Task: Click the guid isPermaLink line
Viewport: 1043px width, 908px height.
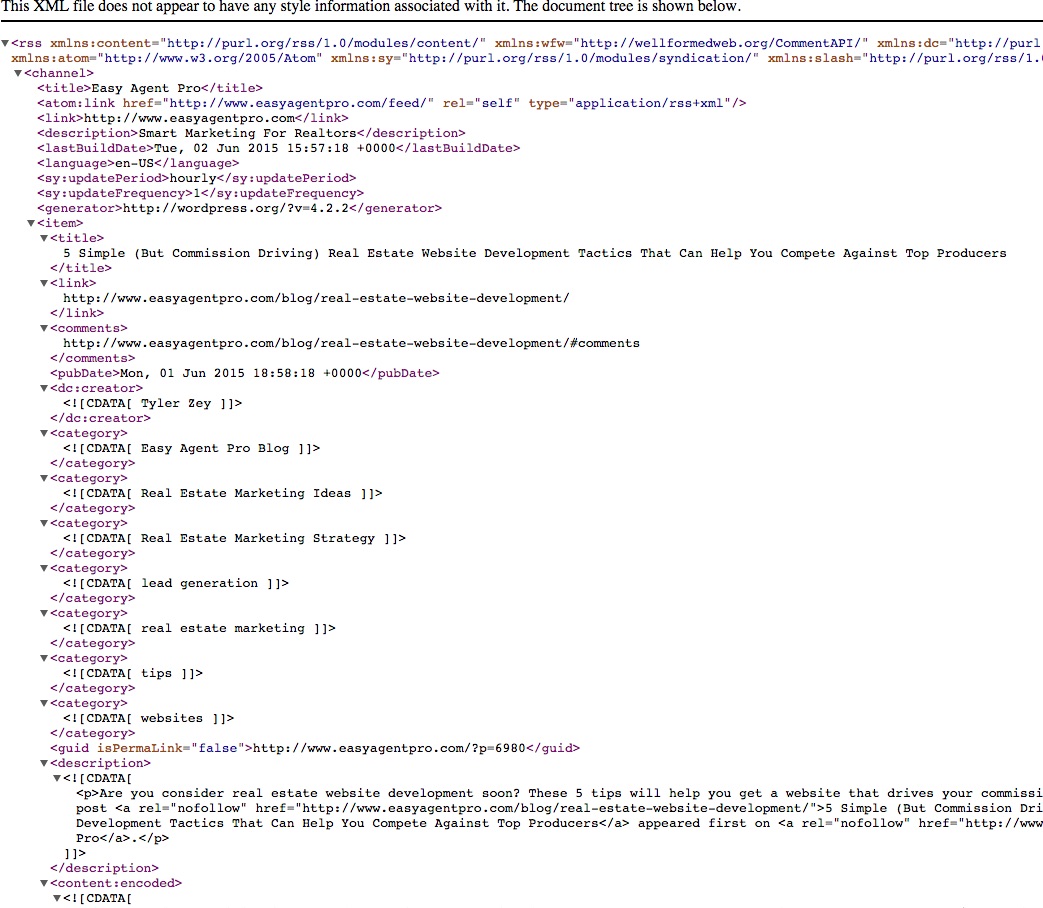Action: point(315,748)
